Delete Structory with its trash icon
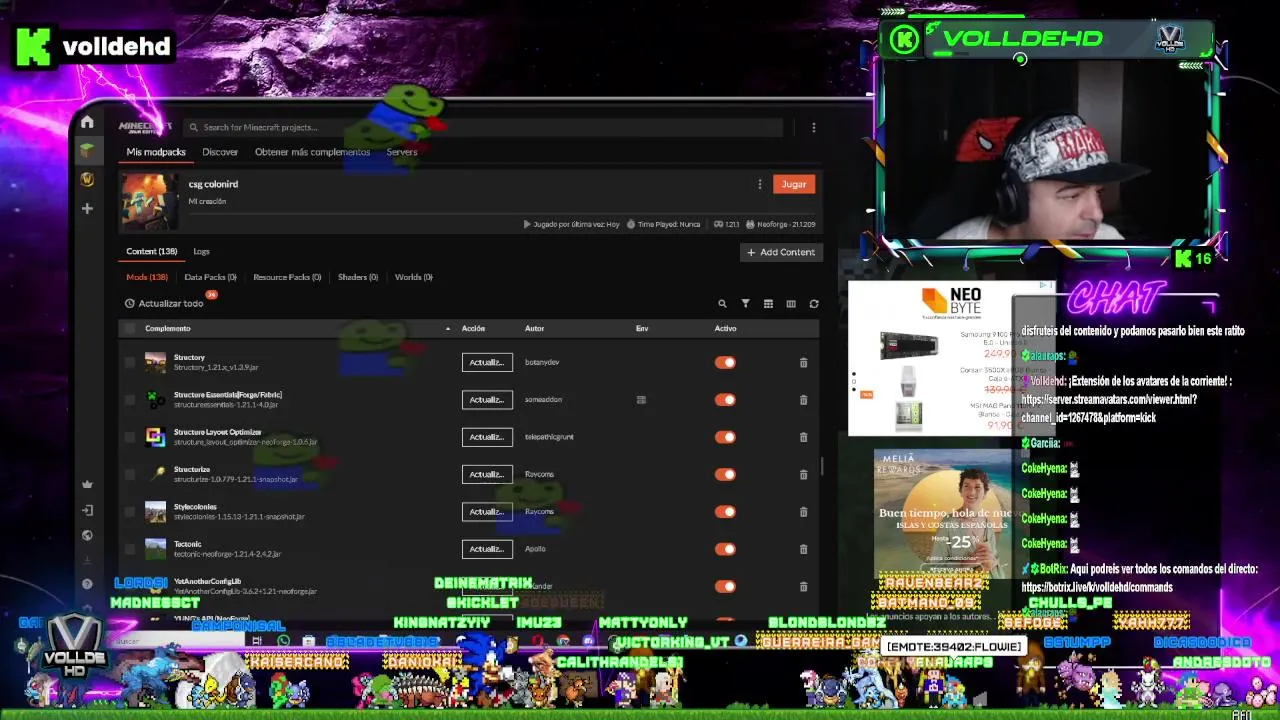The width and height of the screenshot is (1280, 720). point(803,363)
